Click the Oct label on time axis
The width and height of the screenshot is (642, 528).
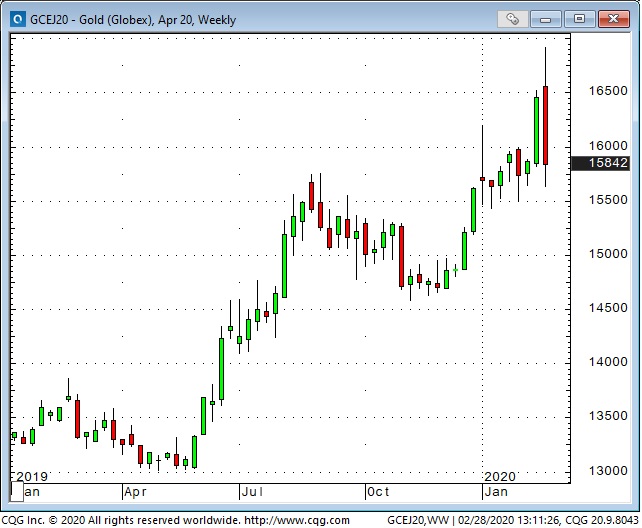378,492
